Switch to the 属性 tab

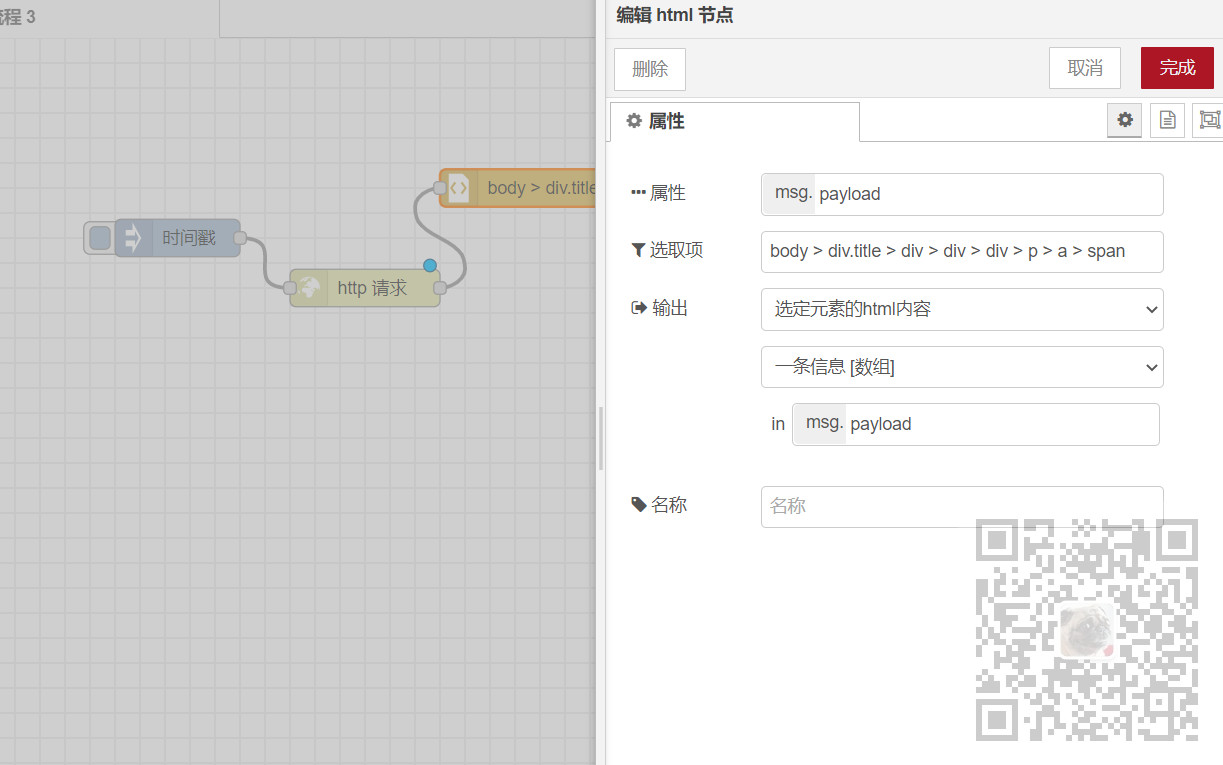click(x=735, y=121)
